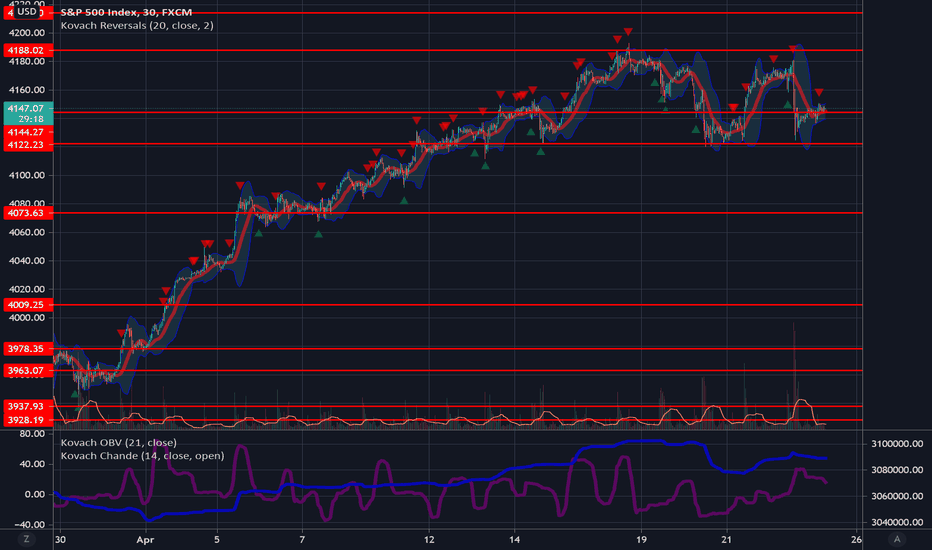Click the 4188.02 price line label

pos(27,51)
